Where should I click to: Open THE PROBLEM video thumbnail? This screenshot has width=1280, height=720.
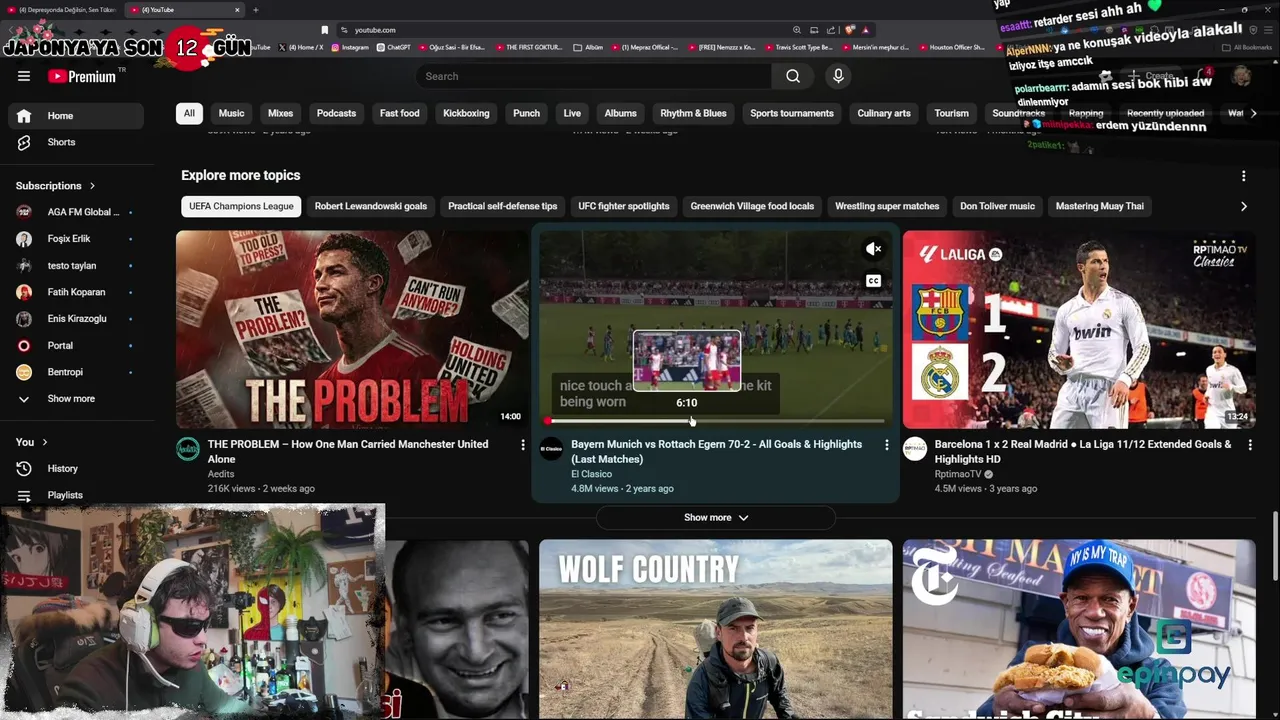coord(352,330)
